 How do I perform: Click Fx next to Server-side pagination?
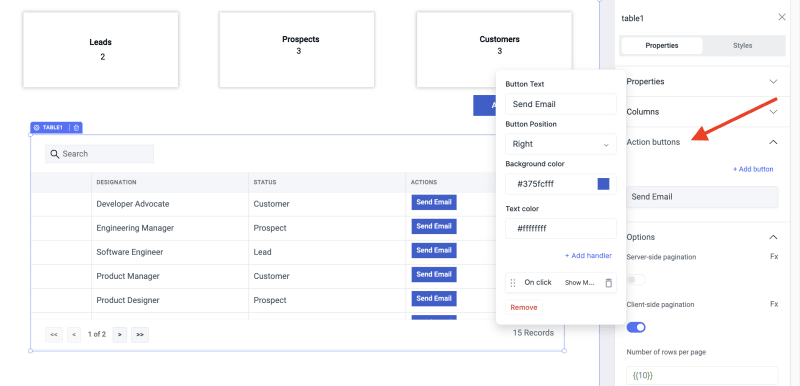[x=774, y=257]
